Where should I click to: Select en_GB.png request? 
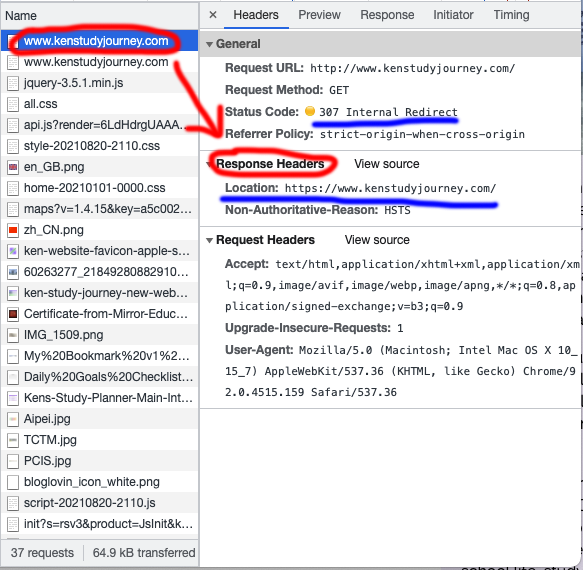[x=99, y=167]
